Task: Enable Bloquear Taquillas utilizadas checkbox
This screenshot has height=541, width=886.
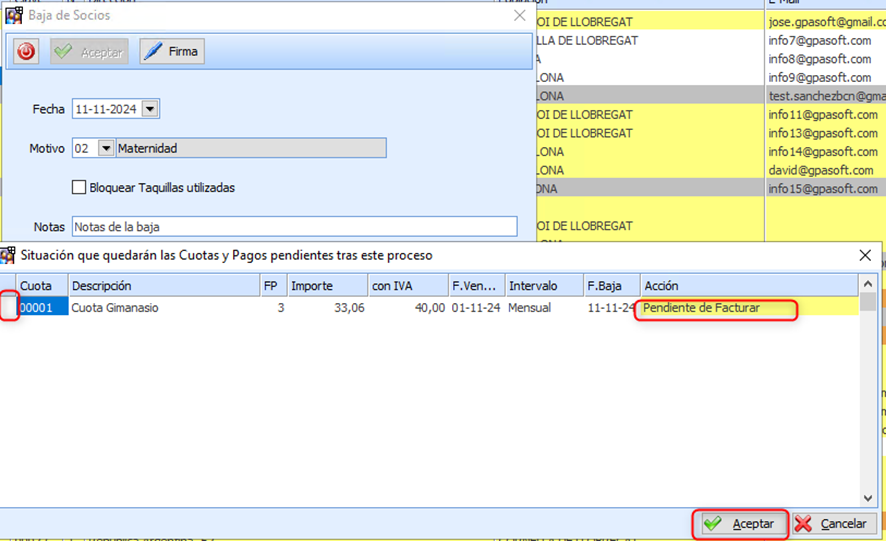Action: tap(79, 187)
